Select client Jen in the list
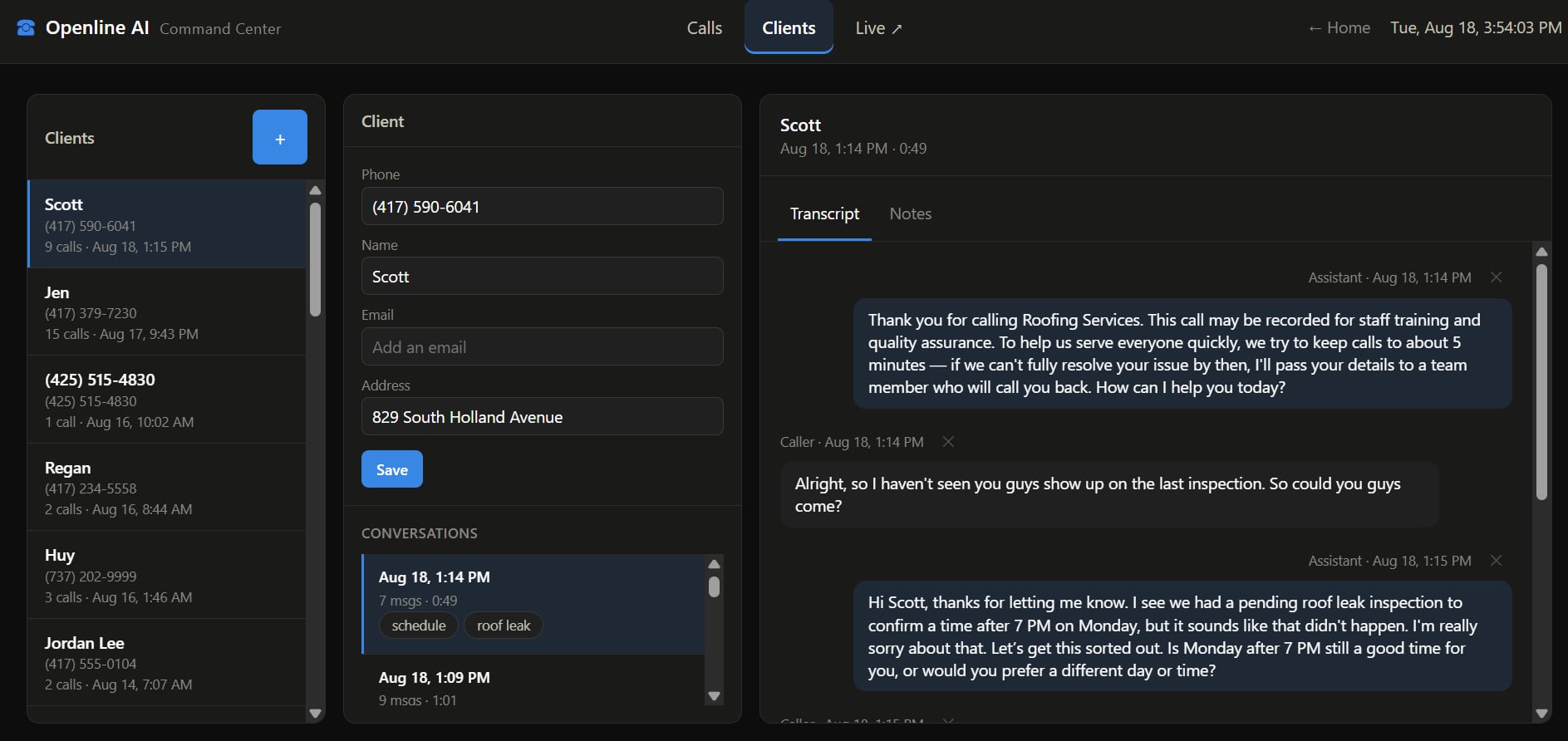1568x741 pixels. [167, 312]
